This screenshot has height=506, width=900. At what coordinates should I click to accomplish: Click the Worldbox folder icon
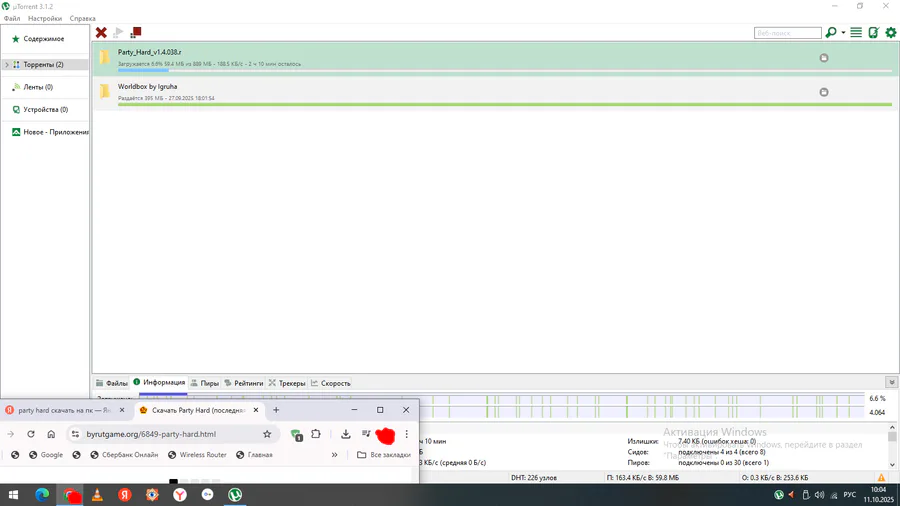pos(104,91)
